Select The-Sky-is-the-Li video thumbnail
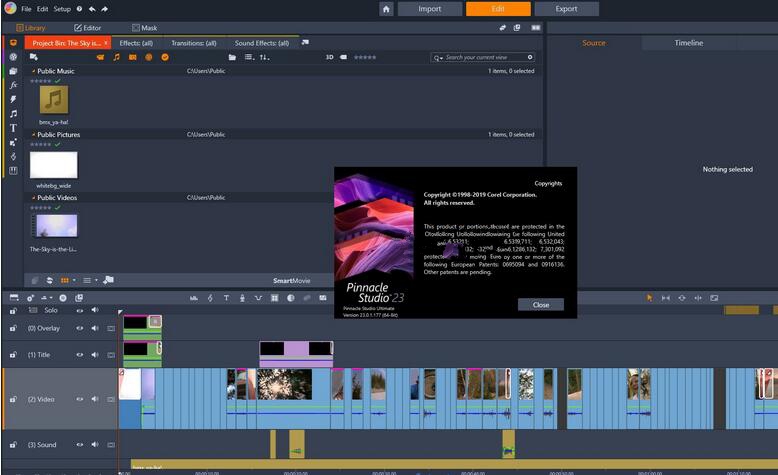Viewport: 778px width, 475px height. (54, 226)
